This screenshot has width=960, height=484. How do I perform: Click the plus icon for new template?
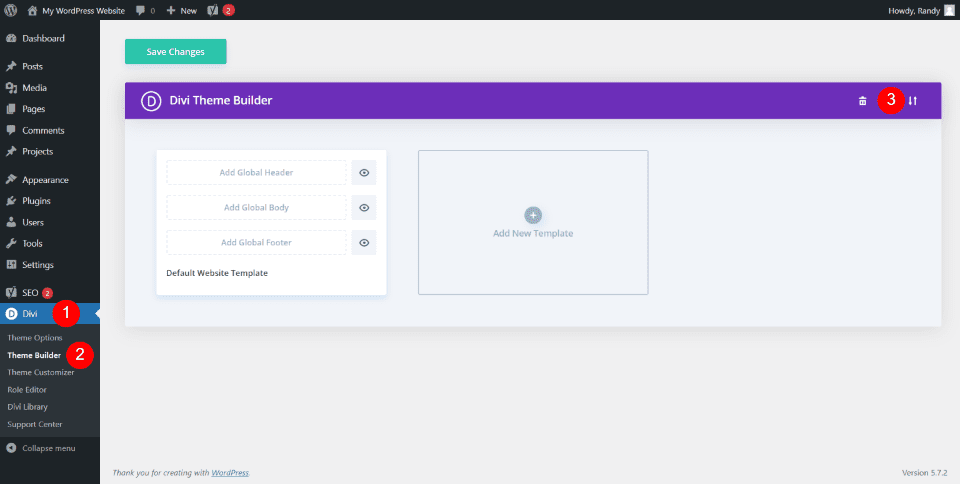[533, 215]
